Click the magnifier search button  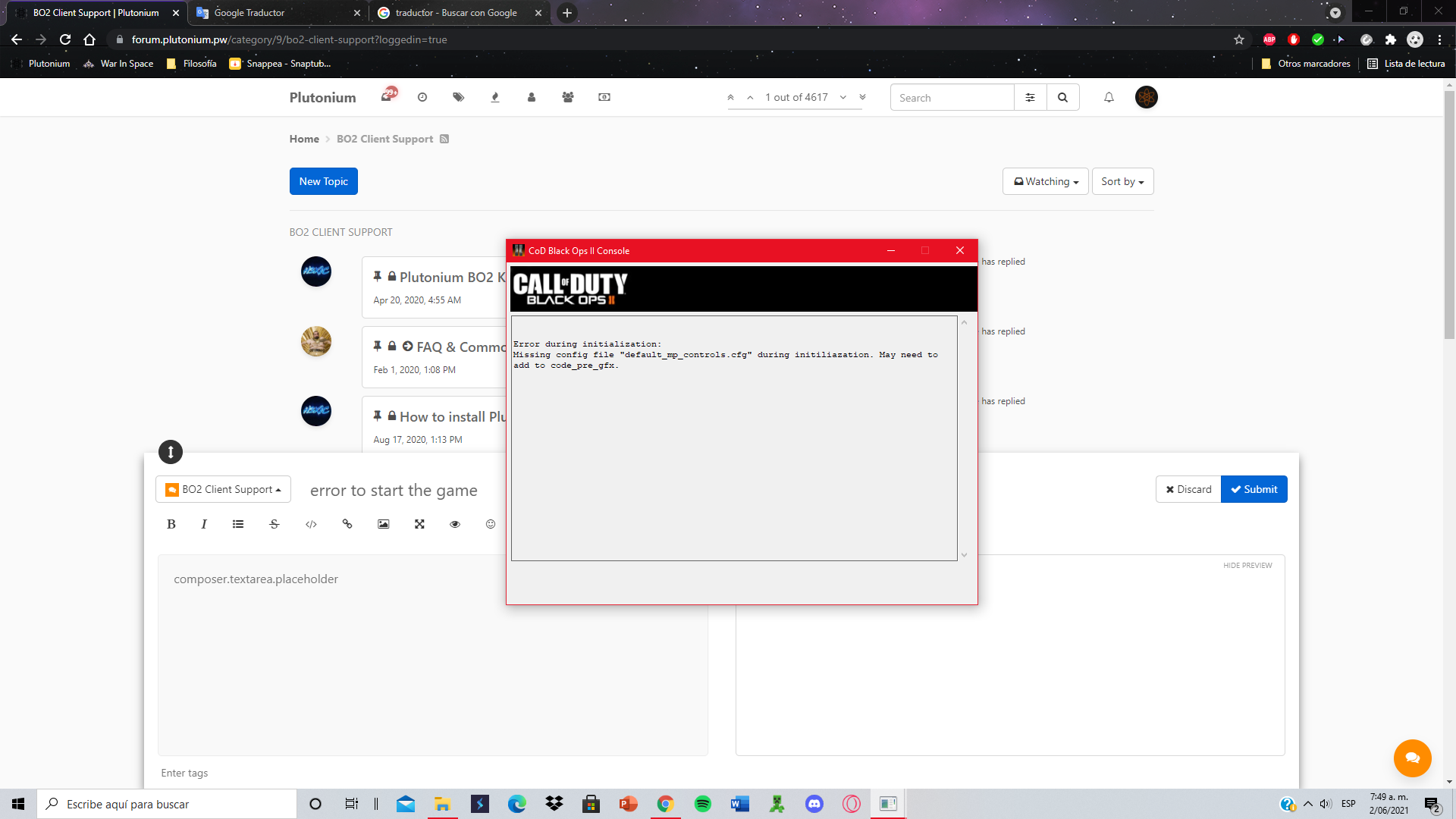coord(1062,98)
